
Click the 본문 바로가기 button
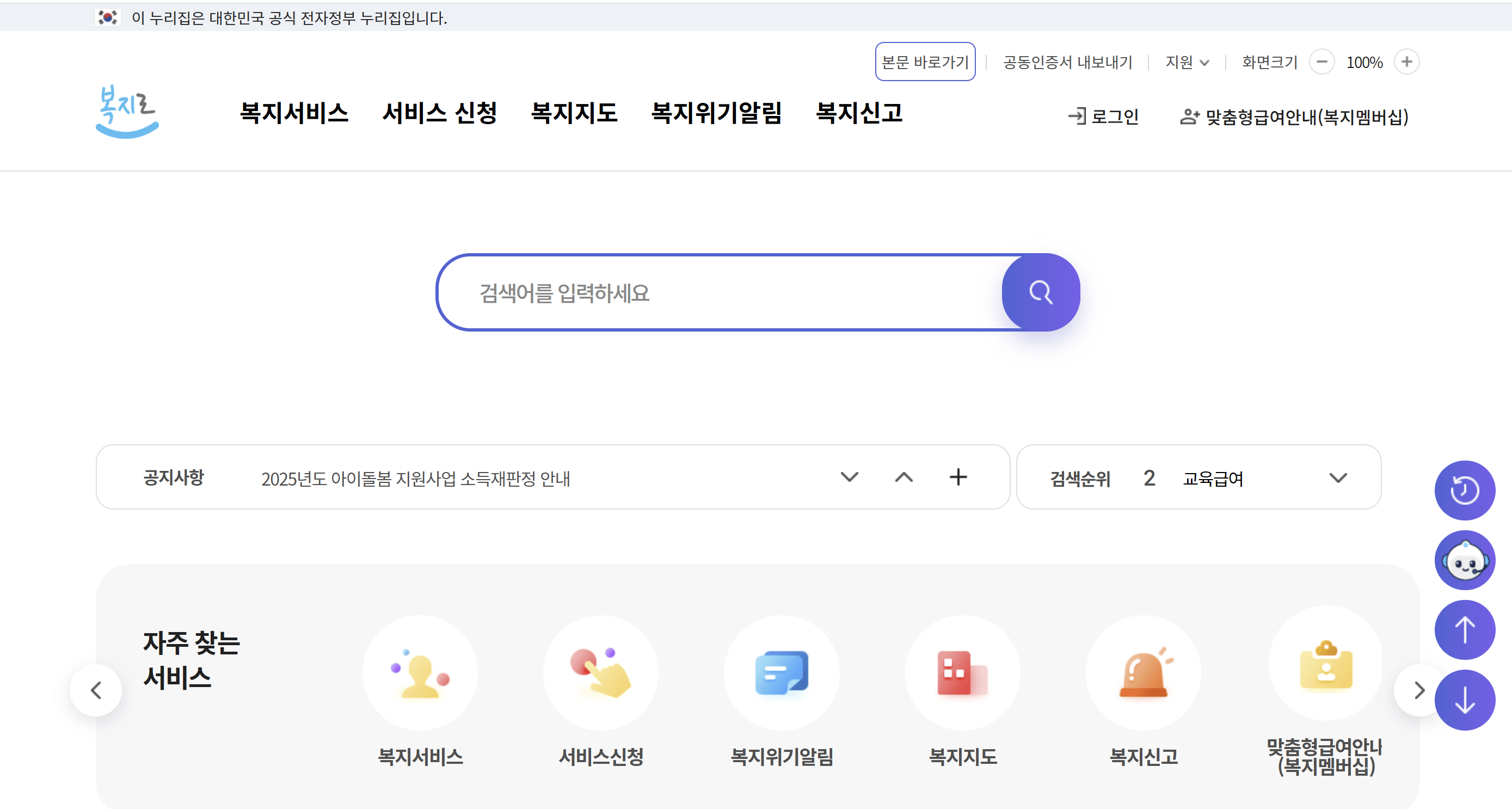point(925,62)
